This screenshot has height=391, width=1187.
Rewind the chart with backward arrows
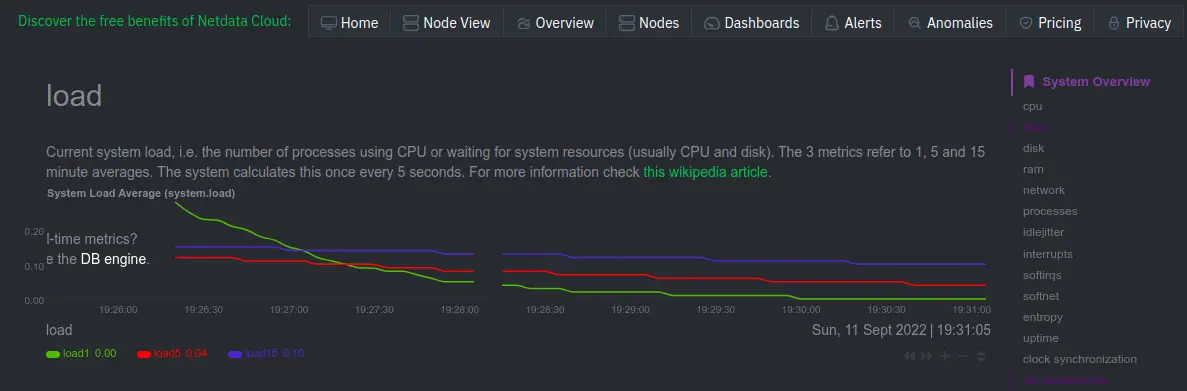[909, 356]
